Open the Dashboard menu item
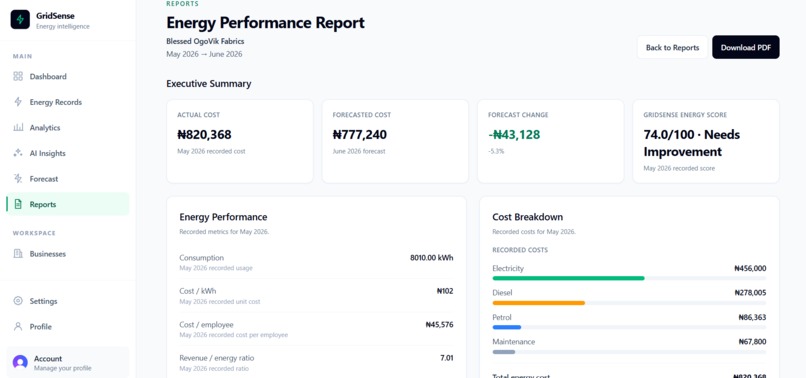Screen dimensions: 806x378 68,77
